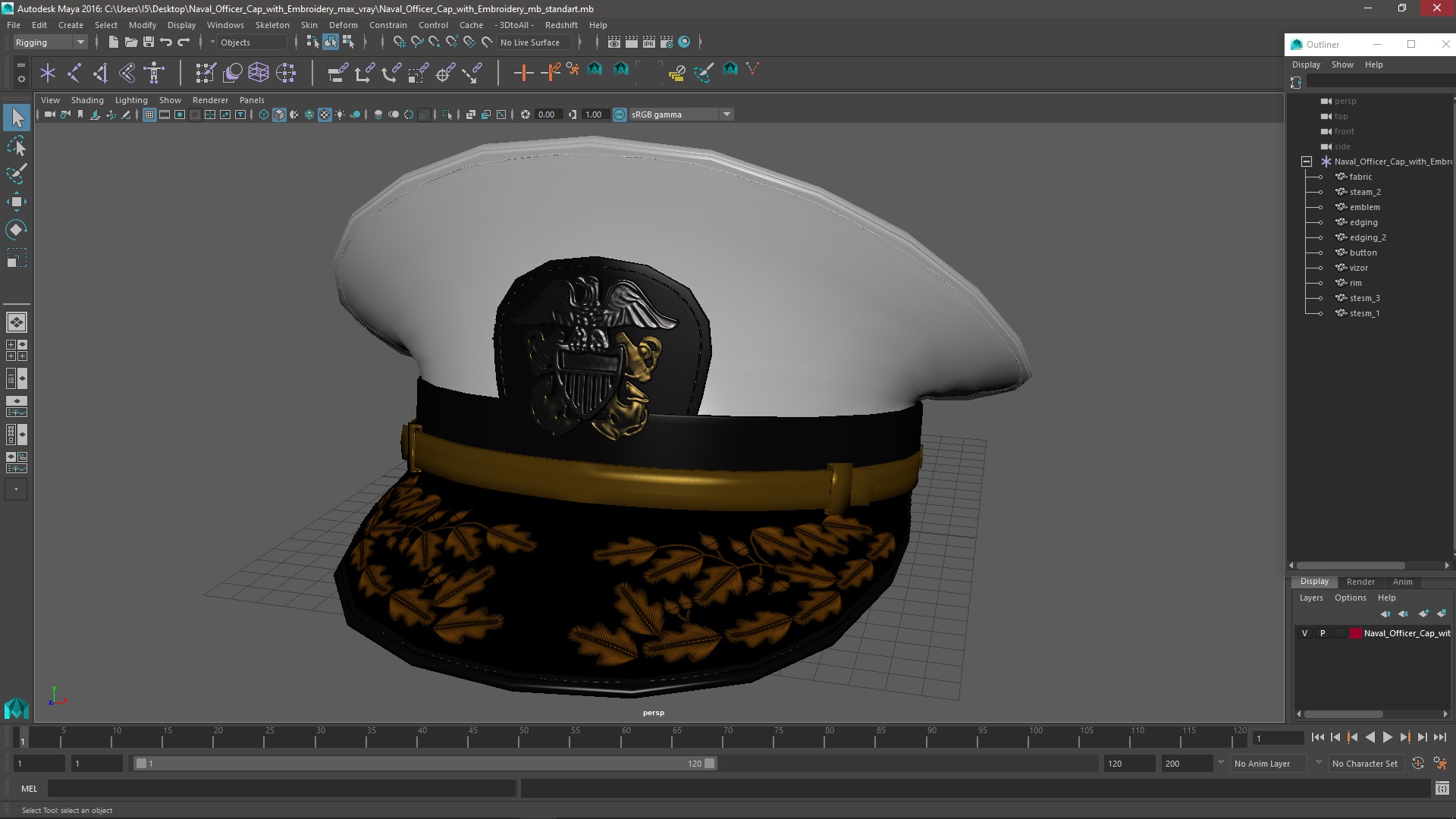This screenshot has width=1456, height=819.
Task: Open animation preferences icon by timeline
Action: click(x=1440, y=764)
